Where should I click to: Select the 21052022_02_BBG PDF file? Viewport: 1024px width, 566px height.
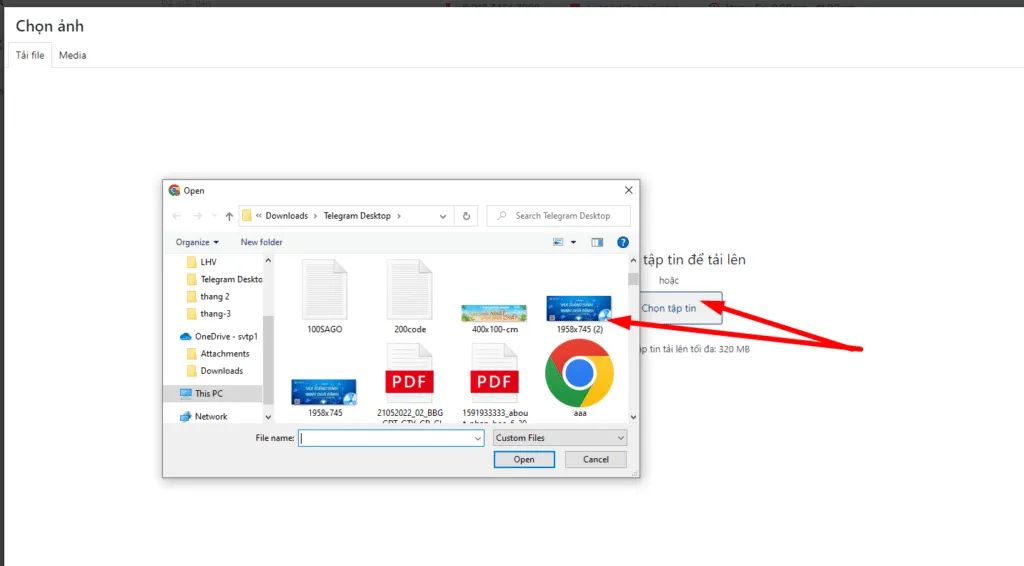click(x=409, y=375)
